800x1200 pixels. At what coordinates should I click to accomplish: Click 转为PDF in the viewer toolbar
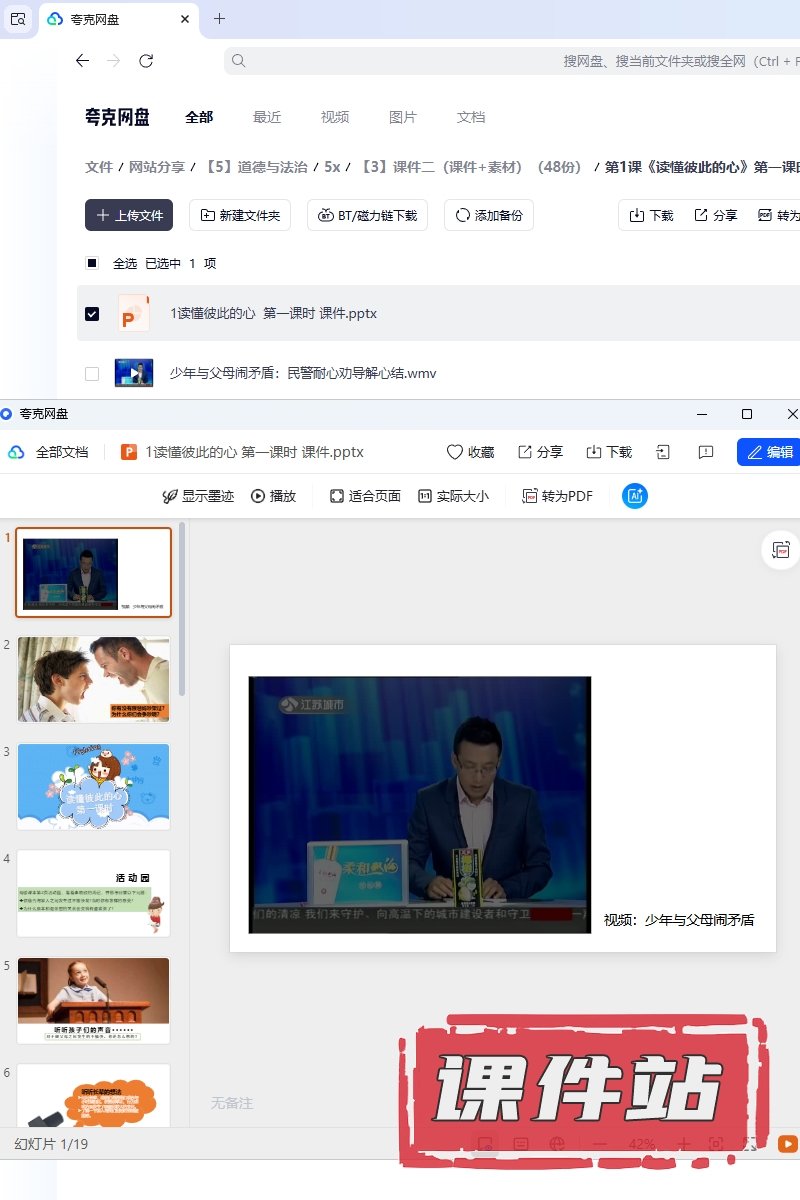558,496
